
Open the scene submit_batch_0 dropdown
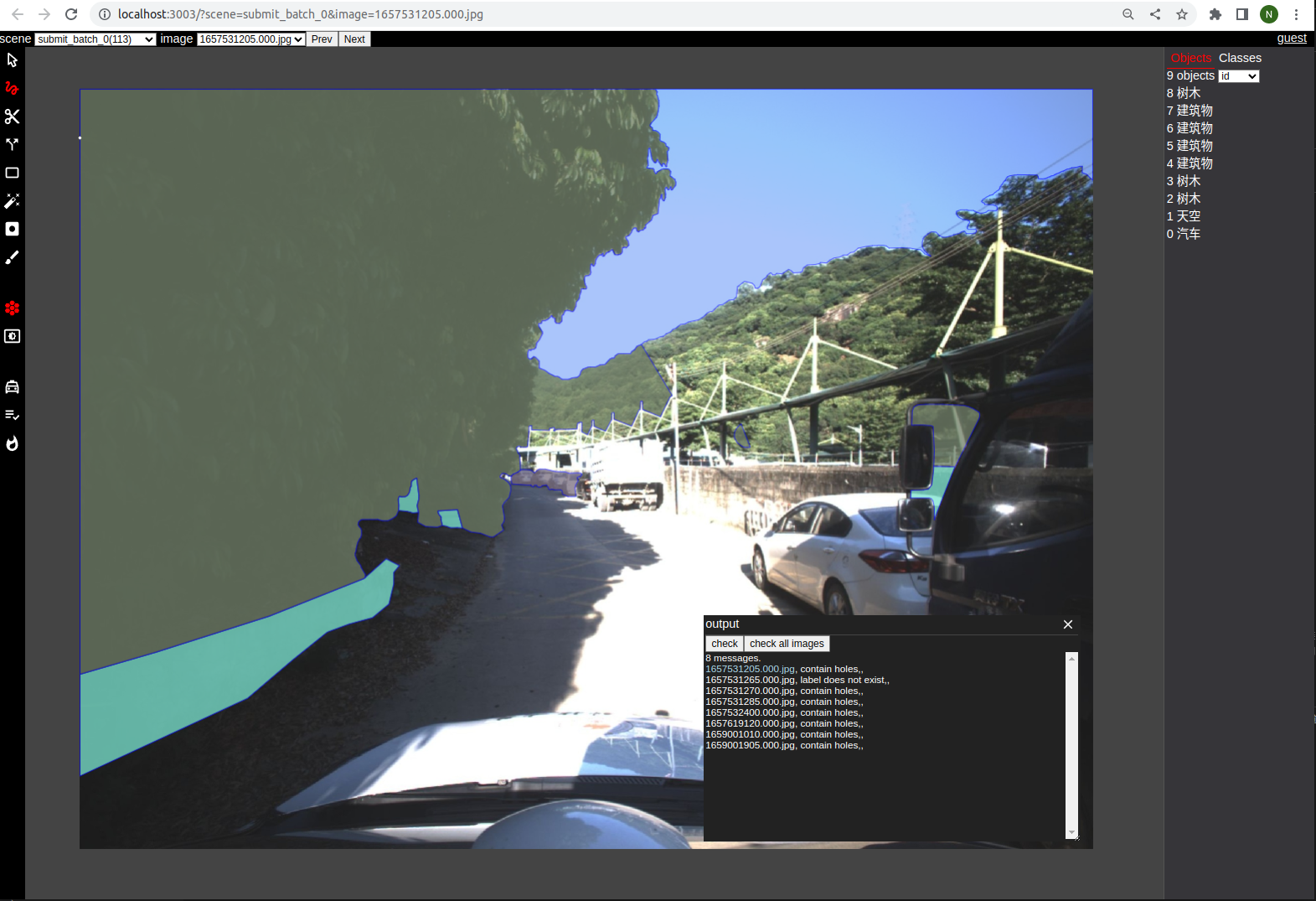tap(95, 39)
